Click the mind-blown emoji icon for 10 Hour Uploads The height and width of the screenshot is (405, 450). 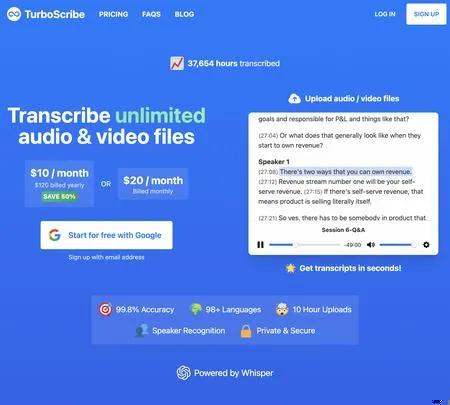point(282,309)
